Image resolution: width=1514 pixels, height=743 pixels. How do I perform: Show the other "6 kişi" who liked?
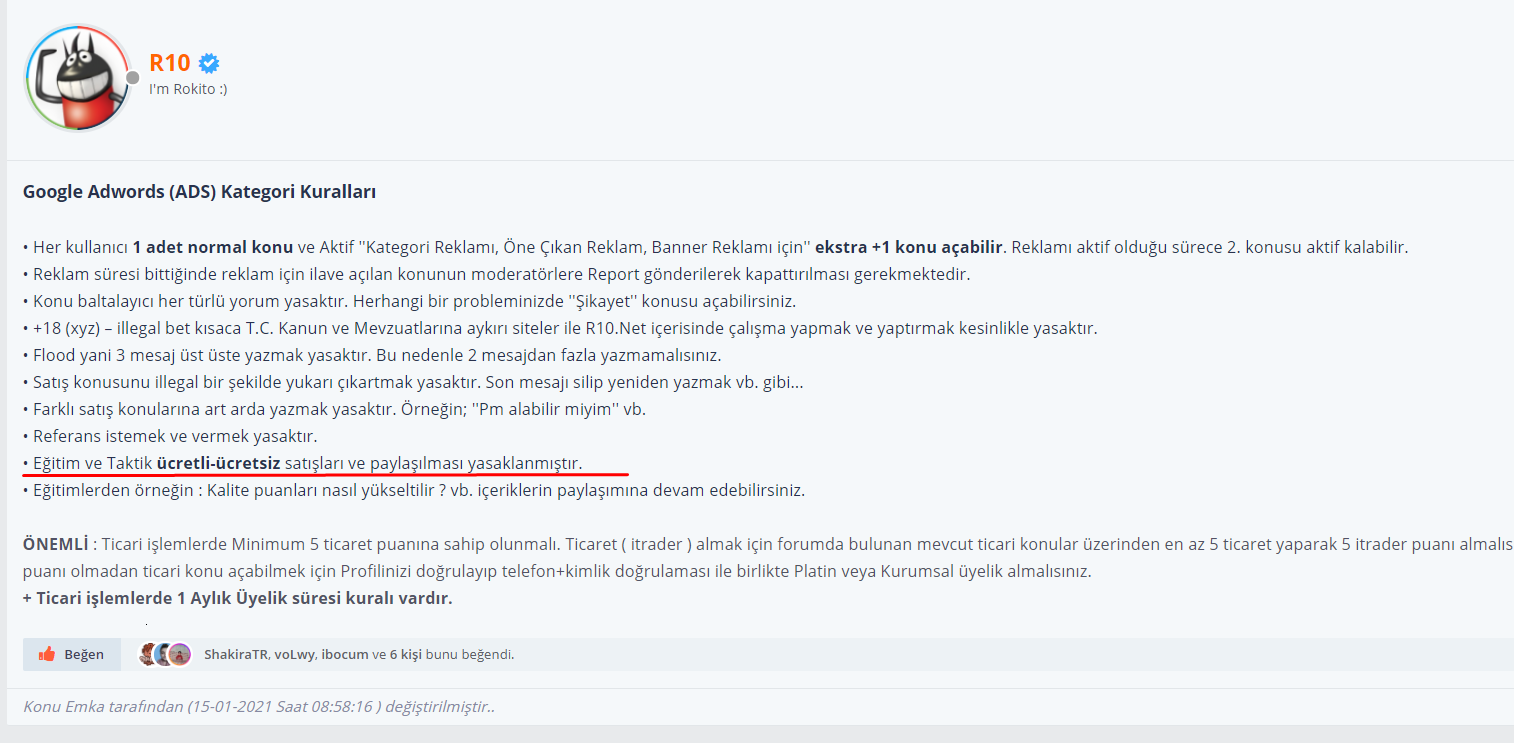click(x=406, y=655)
